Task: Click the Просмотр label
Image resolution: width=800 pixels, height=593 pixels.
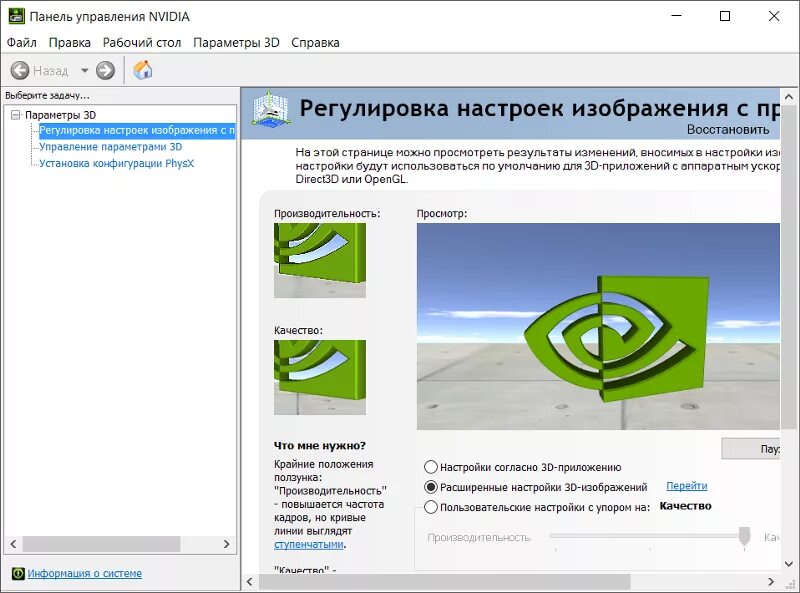Action: click(442, 213)
